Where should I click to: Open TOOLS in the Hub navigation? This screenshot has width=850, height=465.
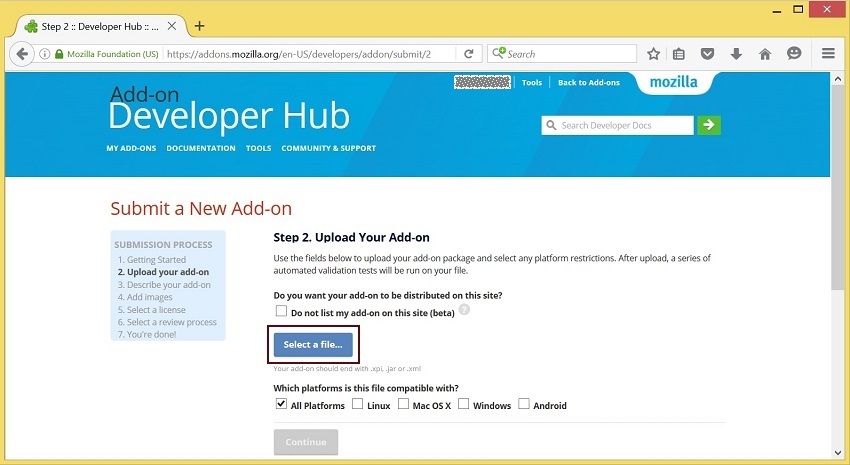259,148
